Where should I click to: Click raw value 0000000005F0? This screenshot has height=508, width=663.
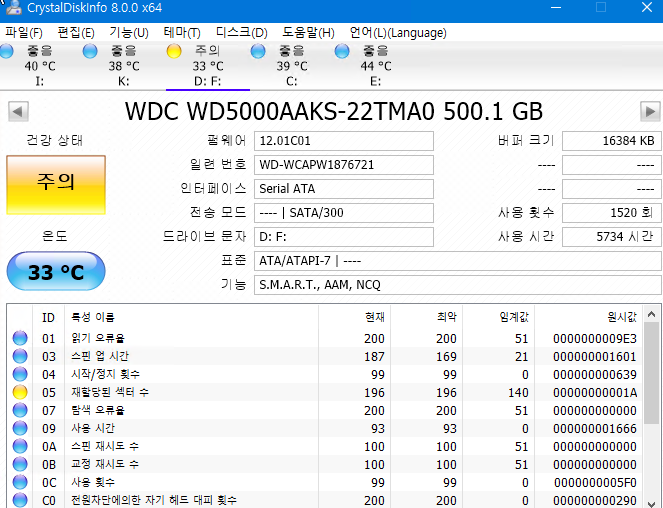point(595,483)
